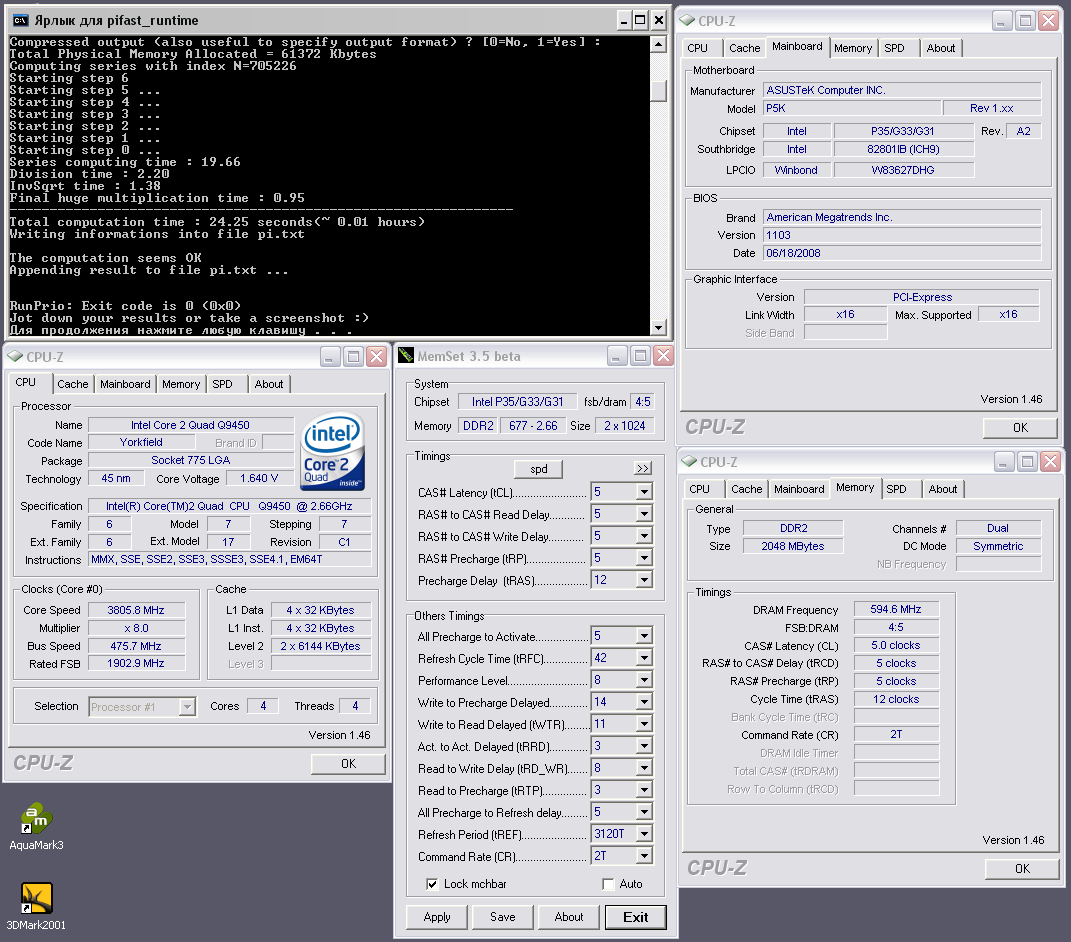Image resolution: width=1071 pixels, height=942 pixels.
Task: Click the CPU-Z Memory window title icon
Action: pyautogui.click(x=689, y=462)
